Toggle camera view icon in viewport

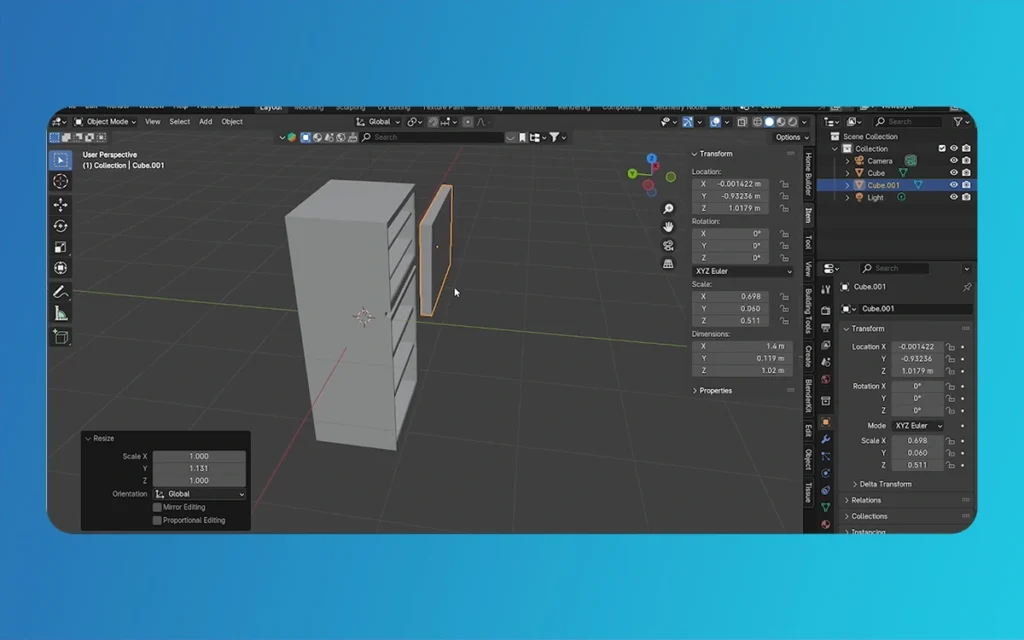point(668,245)
